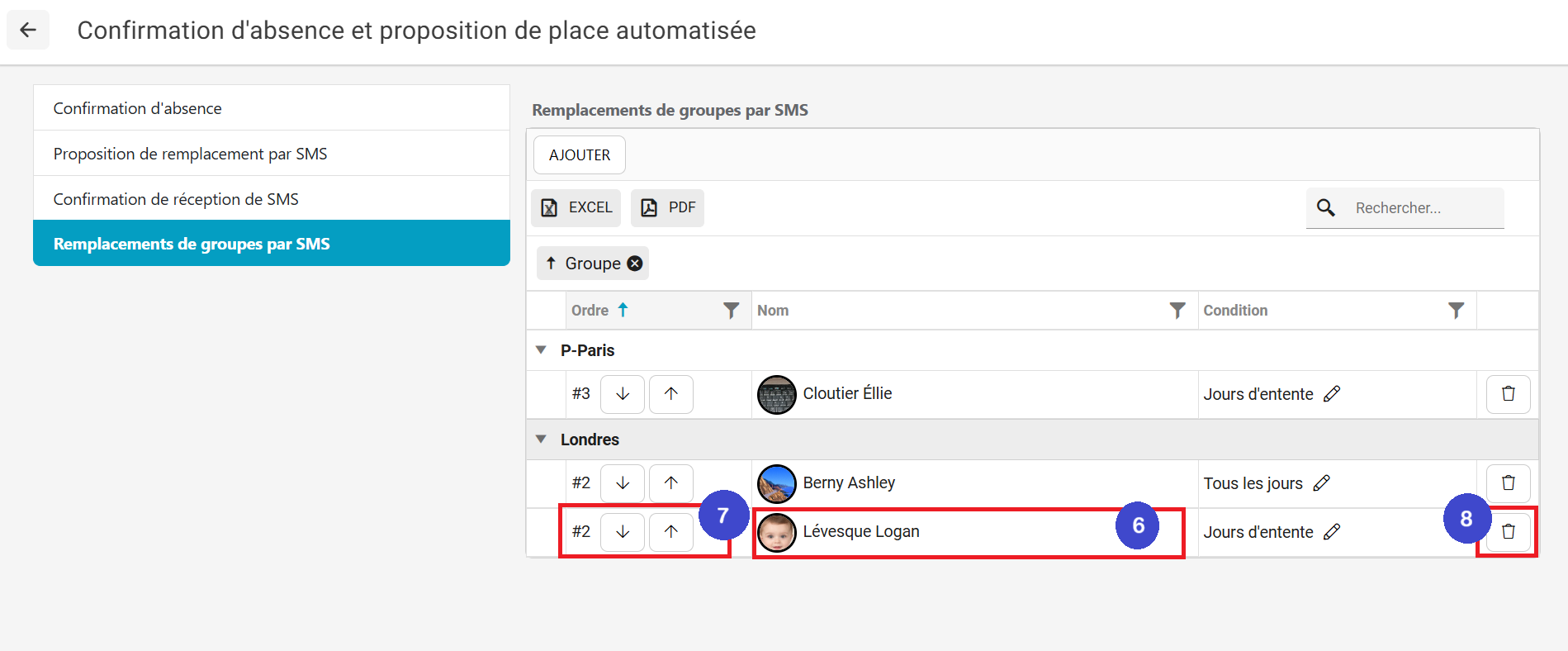Move Cloutier Éllie down in order
The height and width of the screenshot is (651, 1568).
(x=623, y=394)
